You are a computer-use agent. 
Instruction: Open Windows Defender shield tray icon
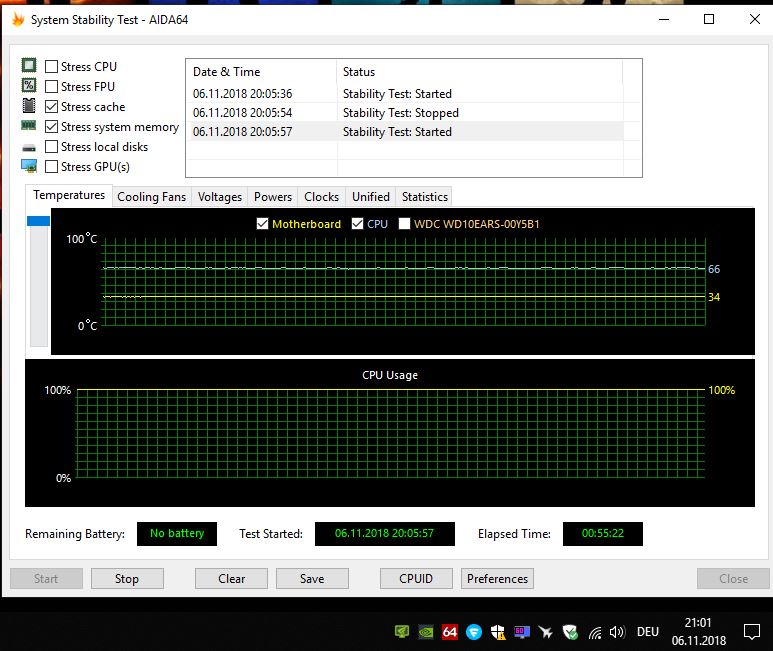click(x=498, y=632)
